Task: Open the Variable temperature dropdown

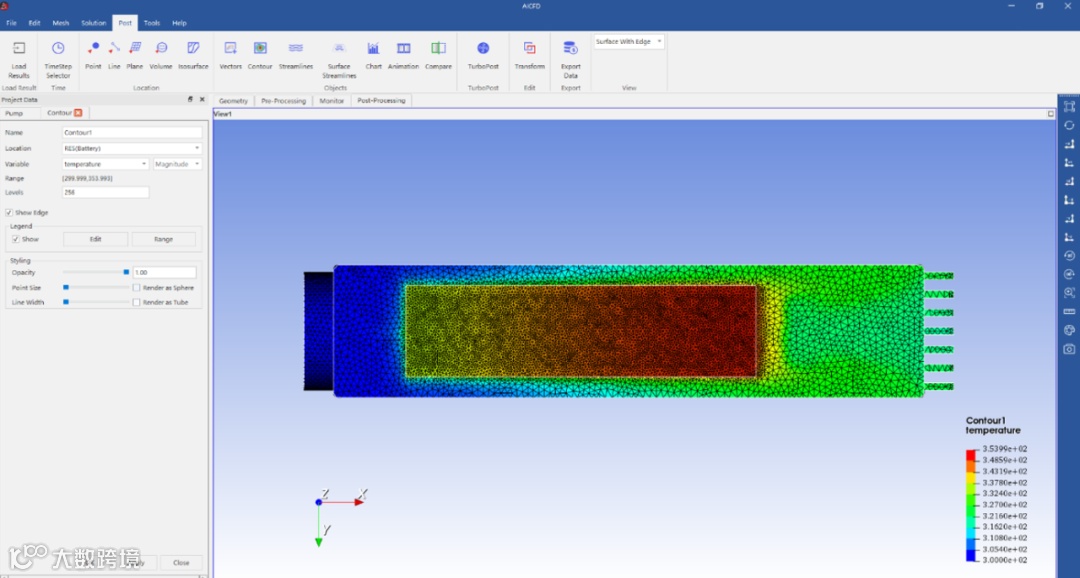Action: point(105,164)
